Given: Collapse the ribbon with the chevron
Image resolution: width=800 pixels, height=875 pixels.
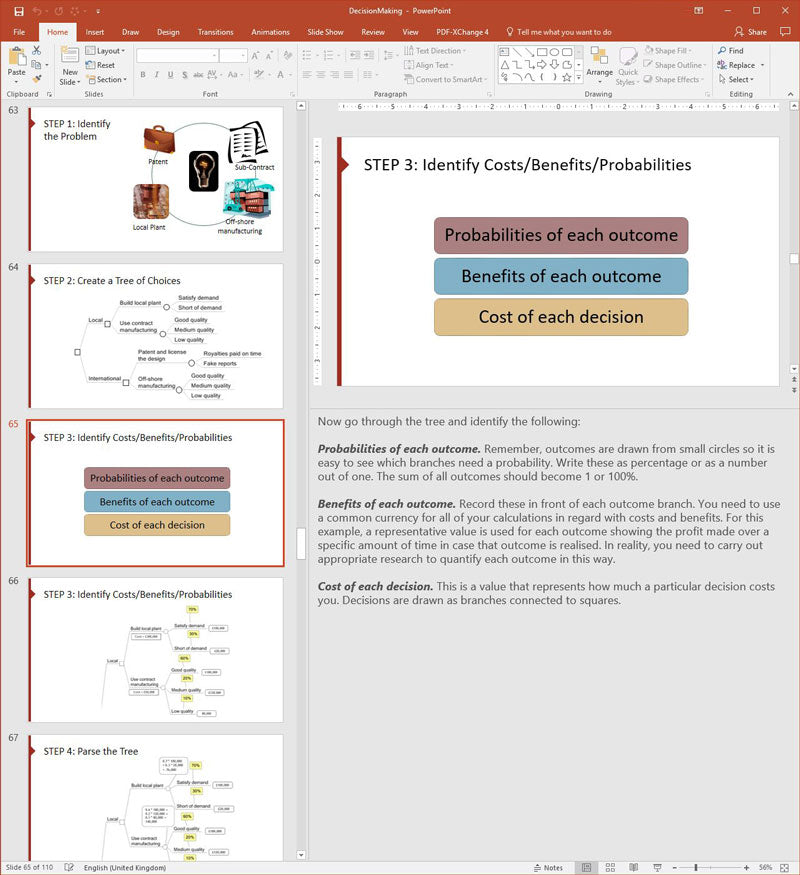Looking at the screenshot, I should (791, 94).
